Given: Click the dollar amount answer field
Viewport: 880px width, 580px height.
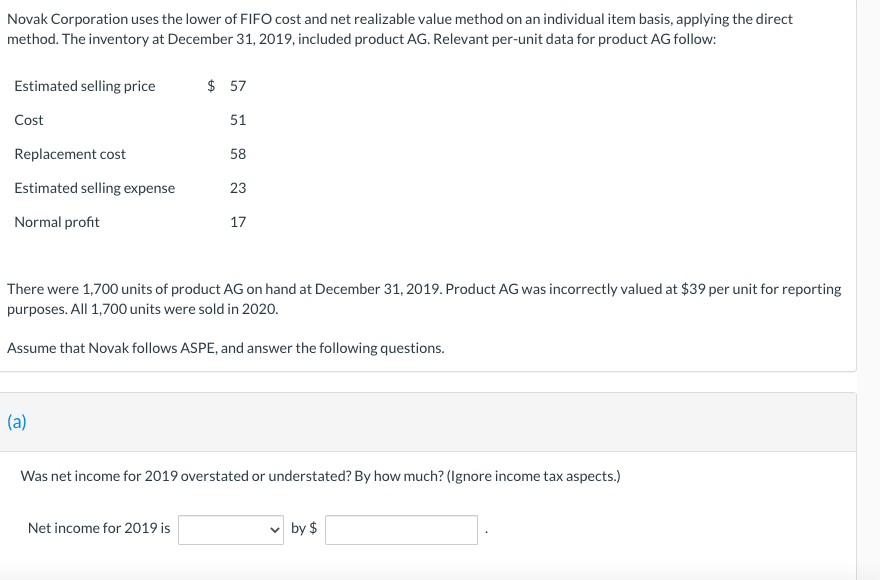Looking at the screenshot, I should coord(401,529).
